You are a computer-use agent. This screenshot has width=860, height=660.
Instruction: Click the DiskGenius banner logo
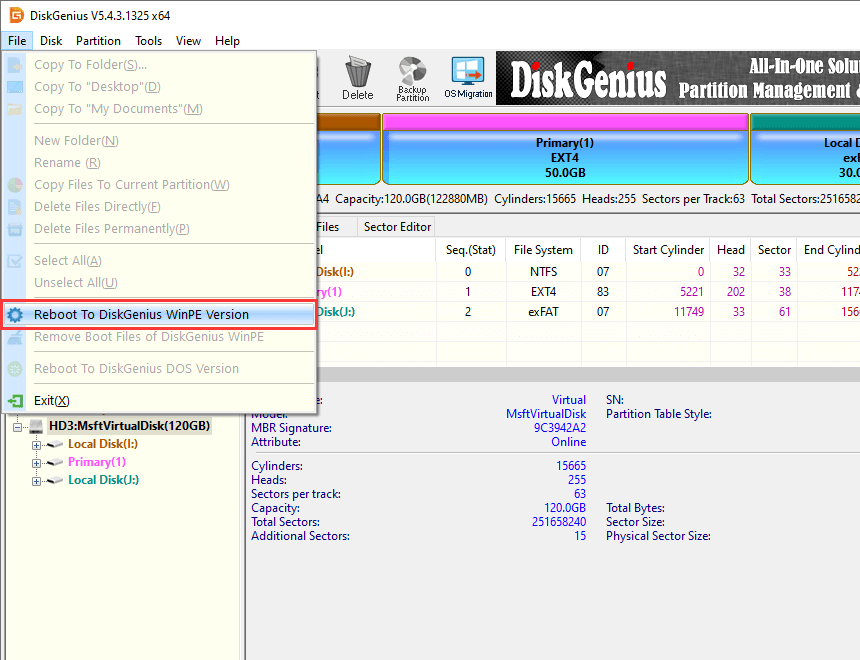[x=588, y=79]
